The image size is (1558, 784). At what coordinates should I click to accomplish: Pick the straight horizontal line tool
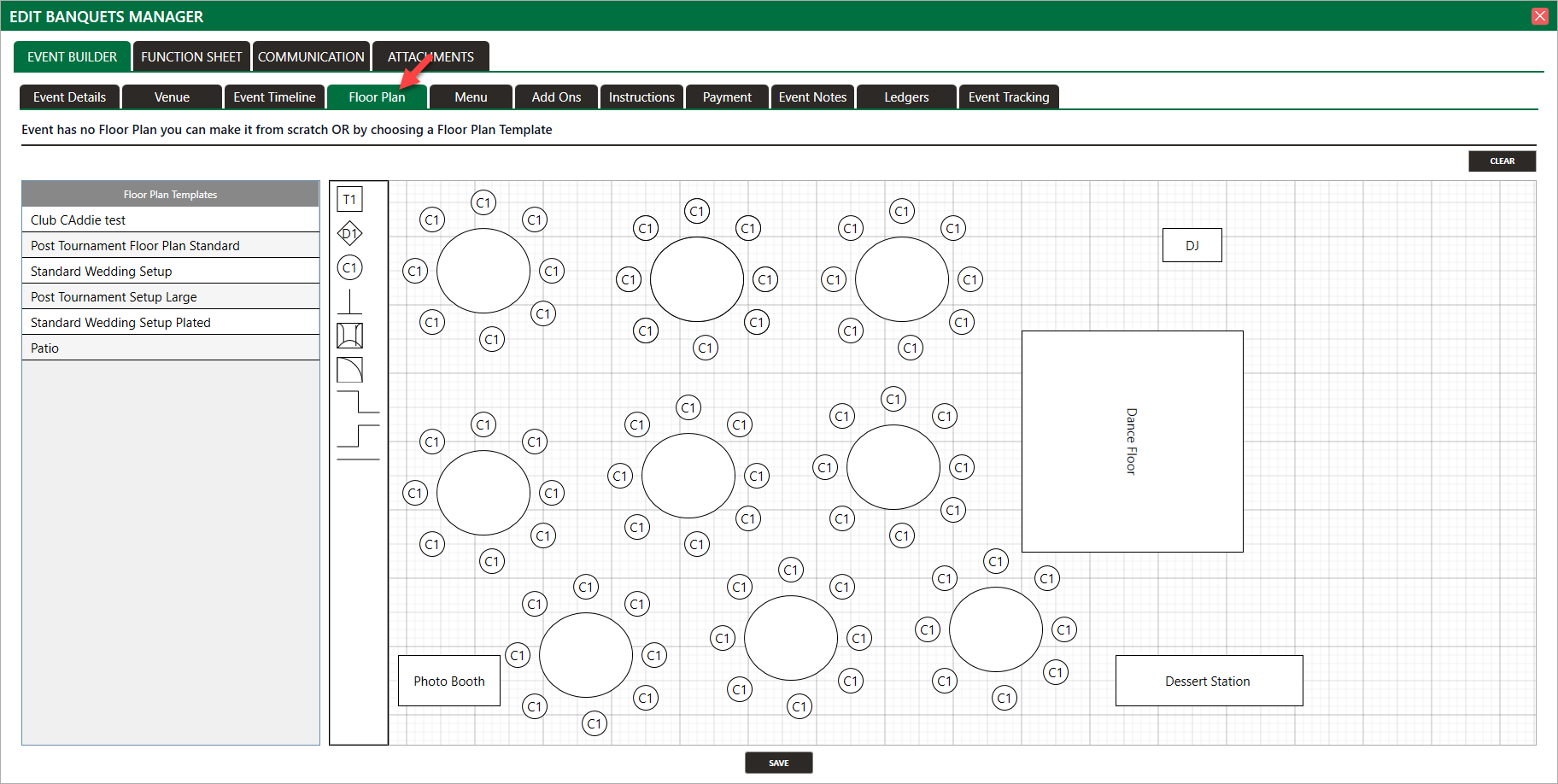click(x=358, y=460)
